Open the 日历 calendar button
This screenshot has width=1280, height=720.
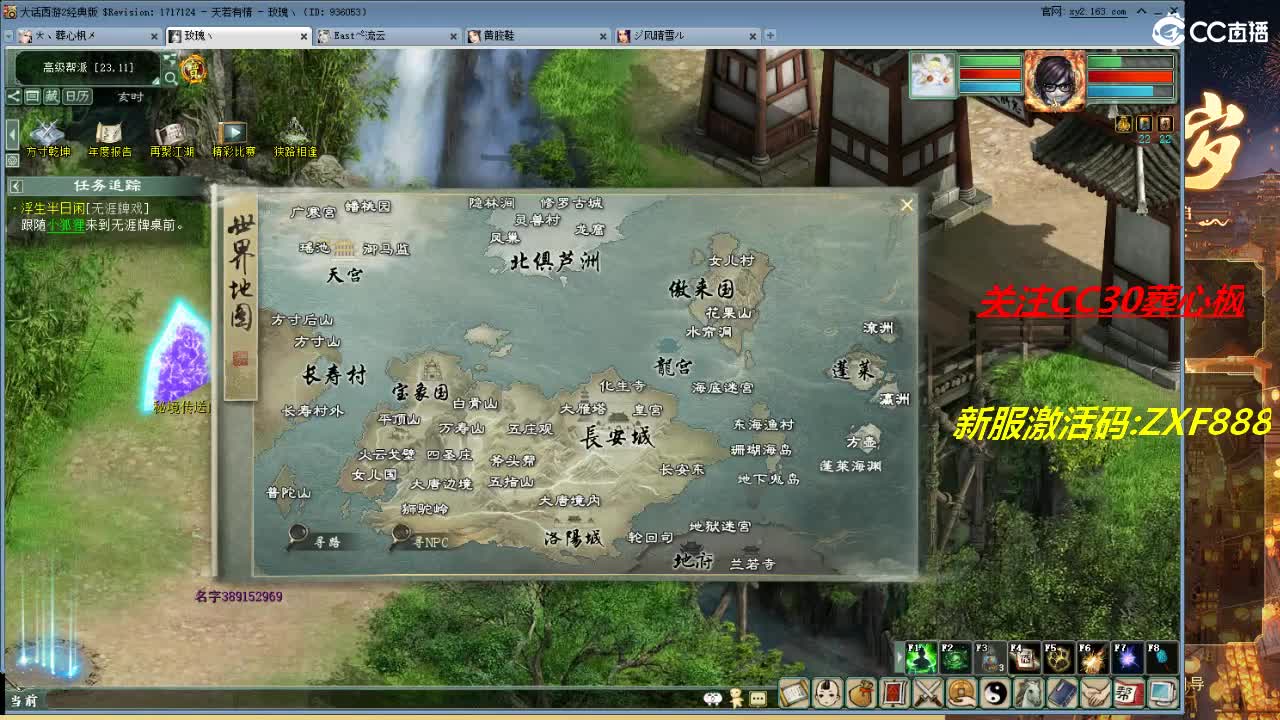77,96
